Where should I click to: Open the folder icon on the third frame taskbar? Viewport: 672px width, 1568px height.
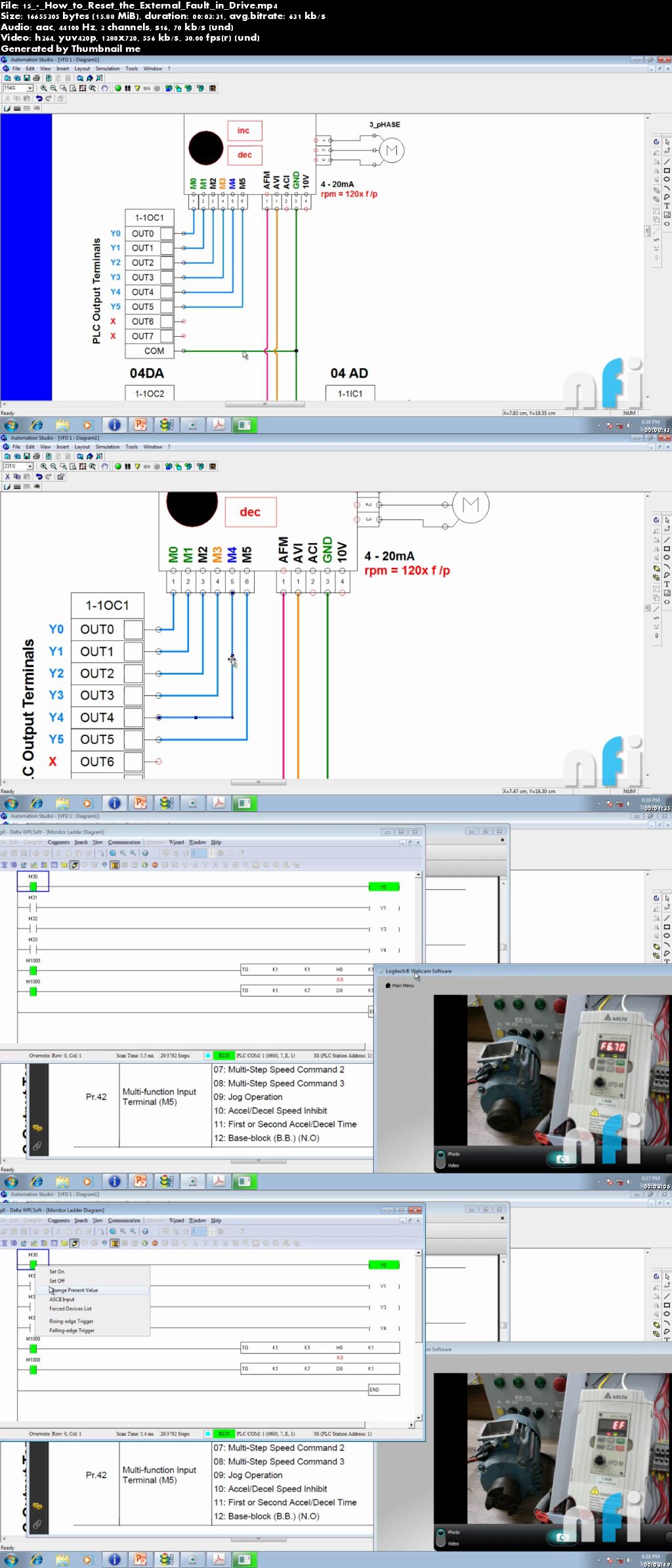62,1181
